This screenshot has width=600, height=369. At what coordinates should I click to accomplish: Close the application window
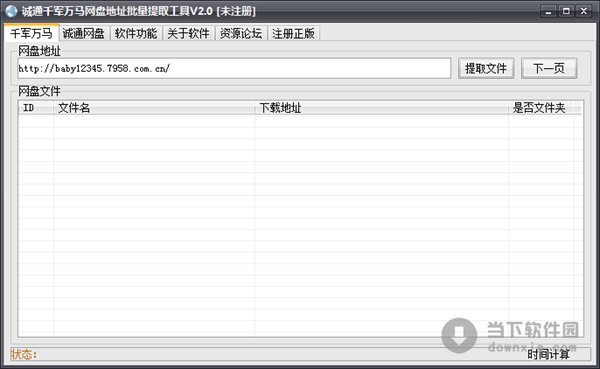[x=584, y=11]
